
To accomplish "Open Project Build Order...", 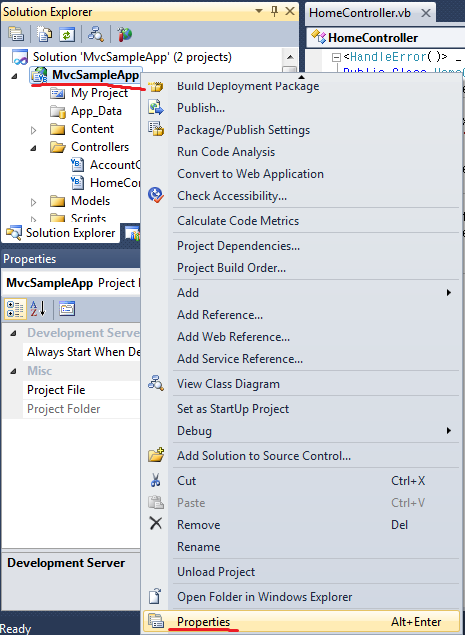I will pos(231,267).
